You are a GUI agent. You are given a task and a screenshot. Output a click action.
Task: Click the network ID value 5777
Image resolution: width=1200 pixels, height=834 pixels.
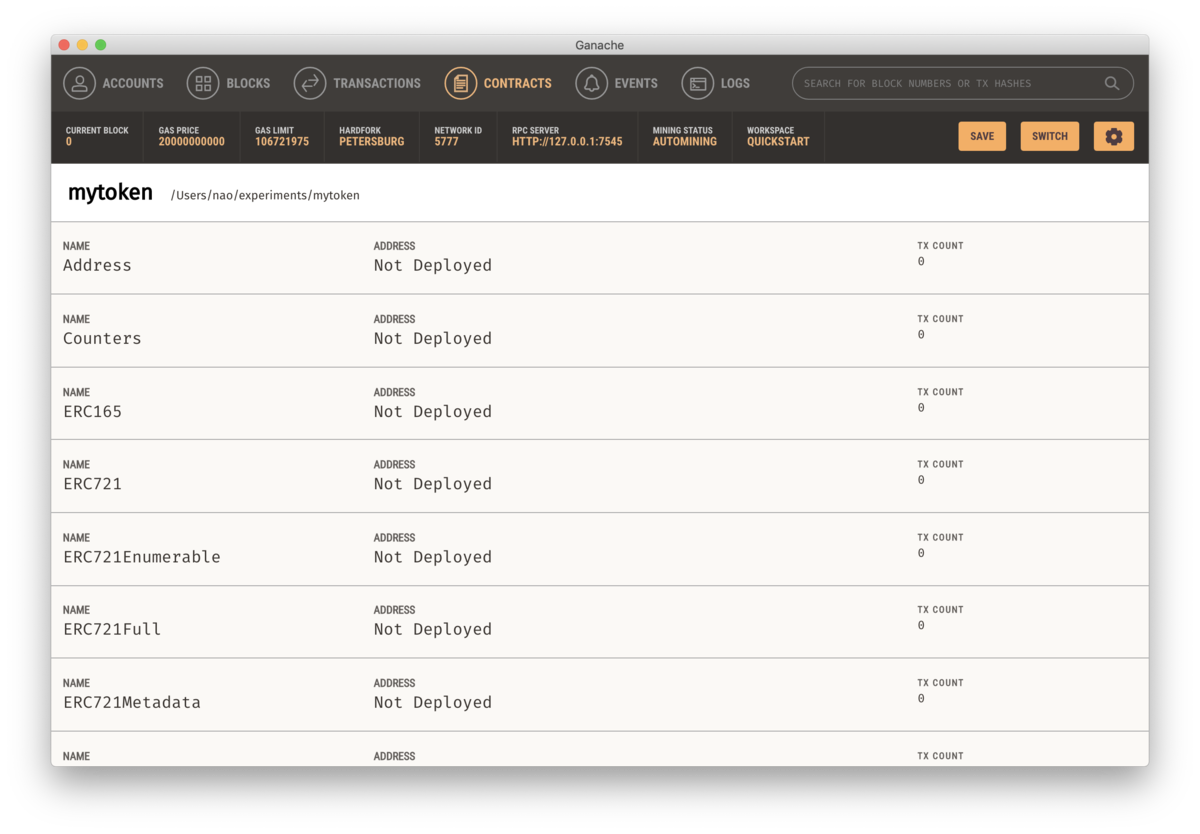[x=446, y=142]
